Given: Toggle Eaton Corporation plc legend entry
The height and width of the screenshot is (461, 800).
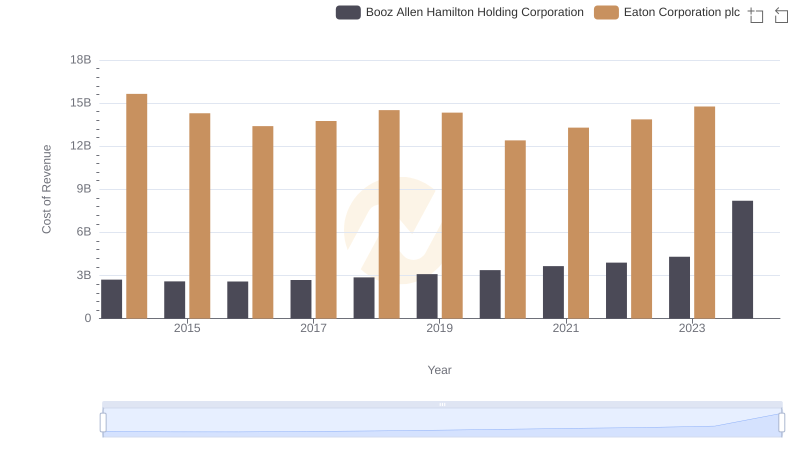Looking at the screenshot, I should pyautogui.click(x=666, y=12).
